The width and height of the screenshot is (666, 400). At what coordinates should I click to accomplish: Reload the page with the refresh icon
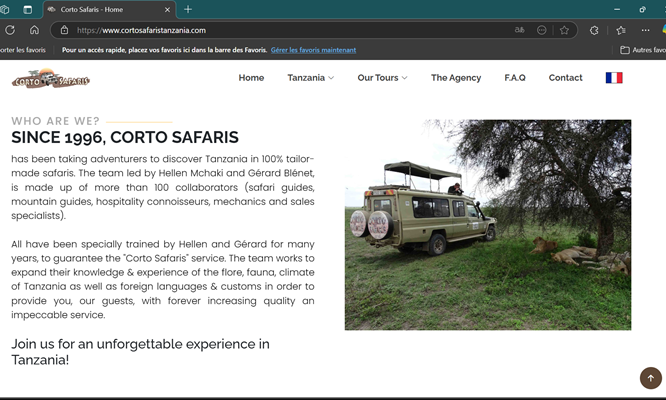pos(10,30)
